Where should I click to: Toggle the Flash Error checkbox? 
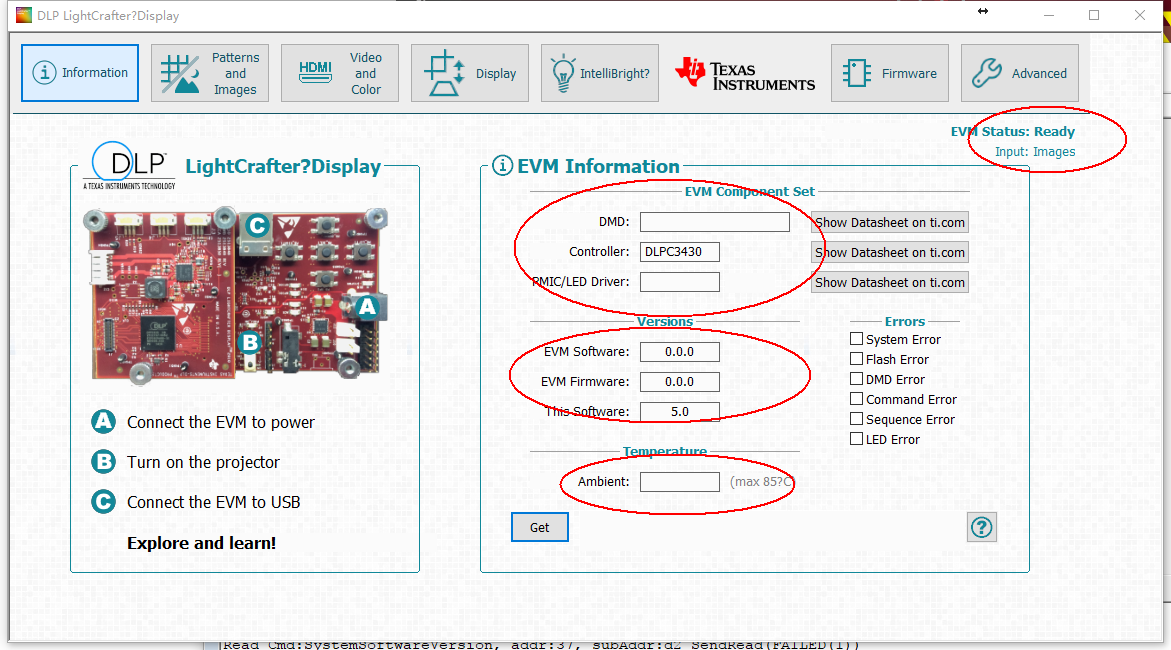857,359
